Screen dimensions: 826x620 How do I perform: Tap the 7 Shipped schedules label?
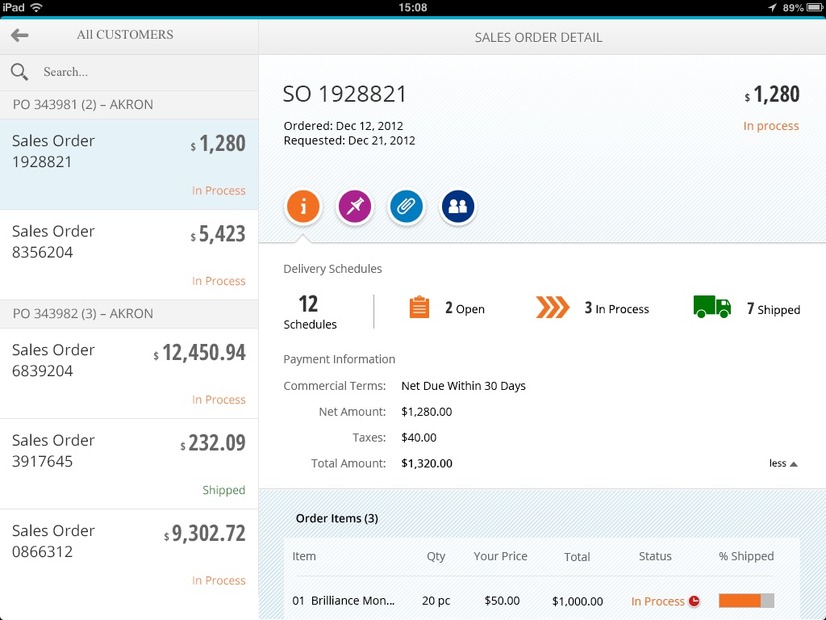773,309
